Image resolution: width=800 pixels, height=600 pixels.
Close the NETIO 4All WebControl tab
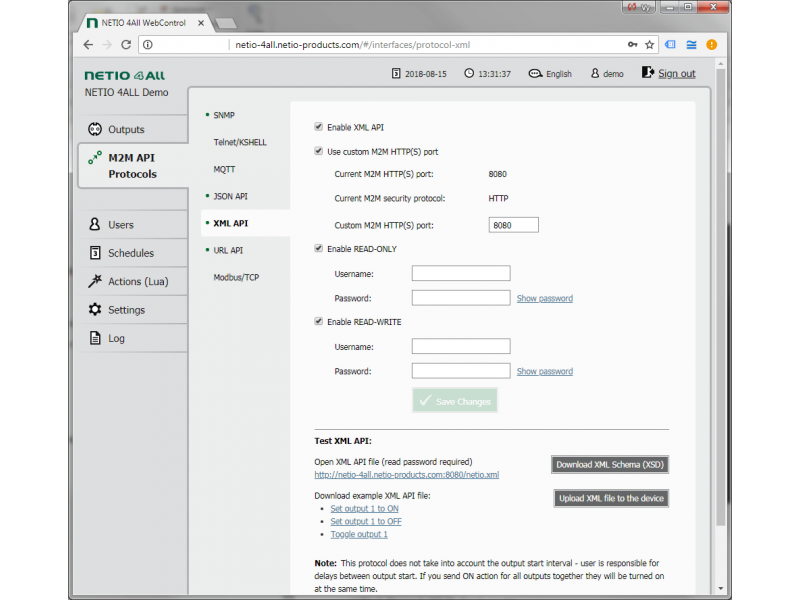pos(201,23)
